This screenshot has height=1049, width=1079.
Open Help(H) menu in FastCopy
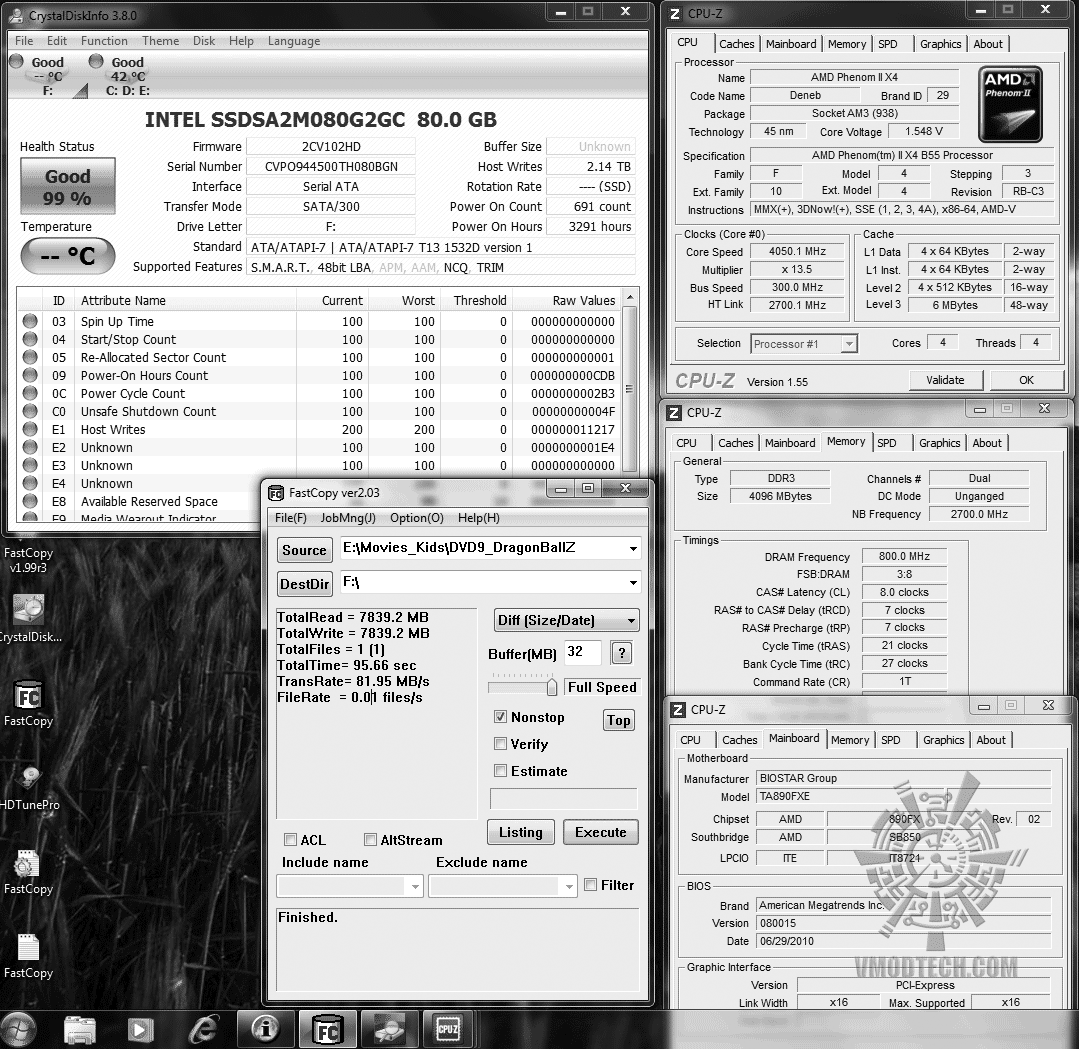[x=479, y=518]
